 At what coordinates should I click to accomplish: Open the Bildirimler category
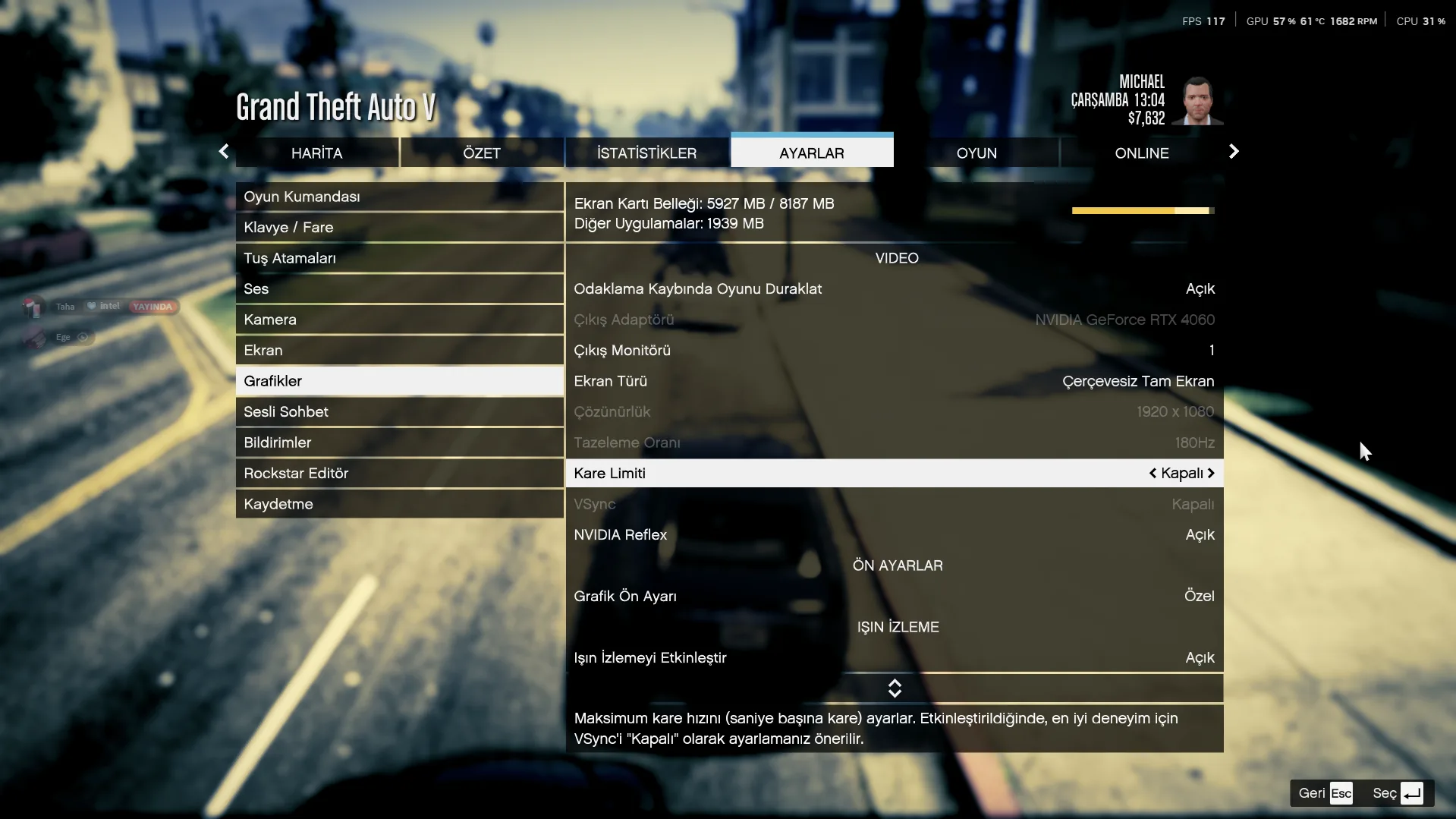coord(400,443)
